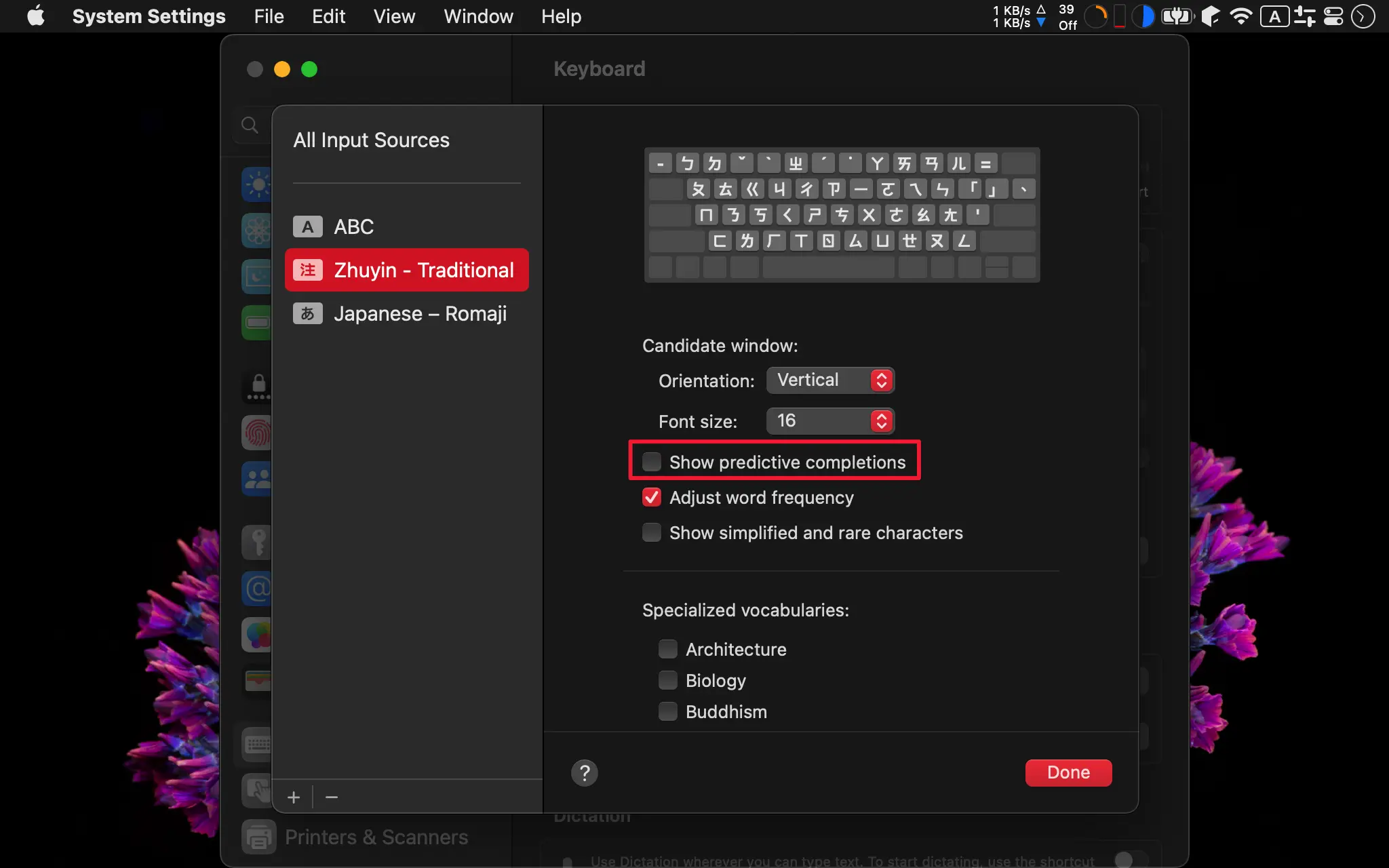Open the Apple menu

click(36, 16)
